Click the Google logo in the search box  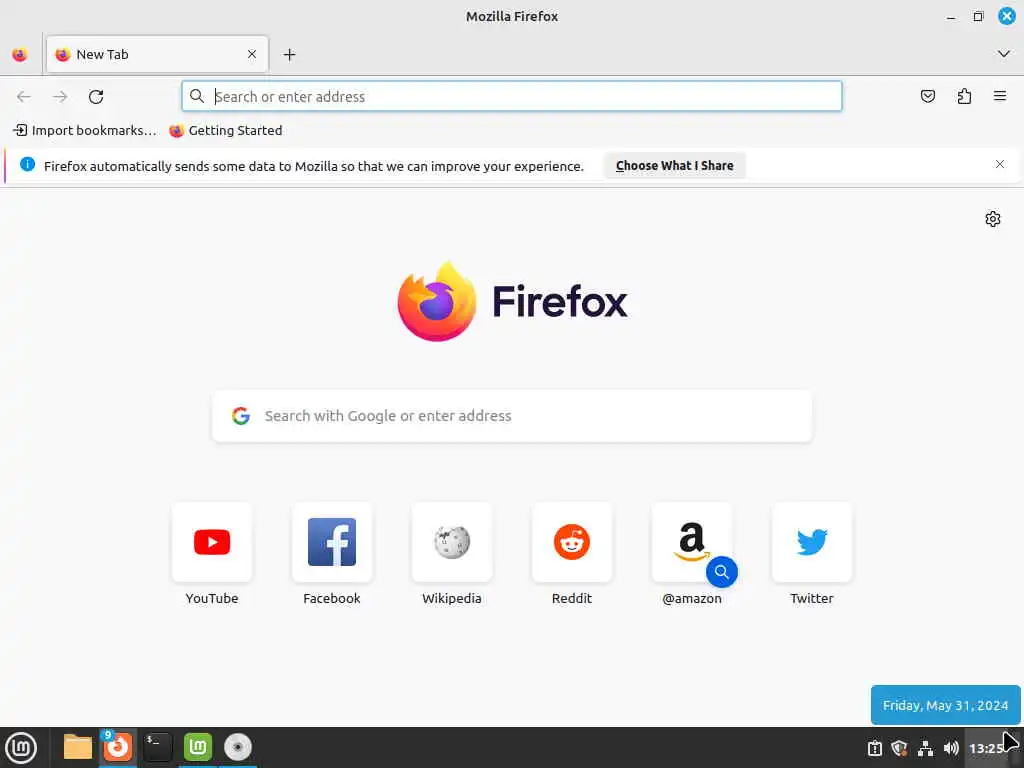[241, 416]
